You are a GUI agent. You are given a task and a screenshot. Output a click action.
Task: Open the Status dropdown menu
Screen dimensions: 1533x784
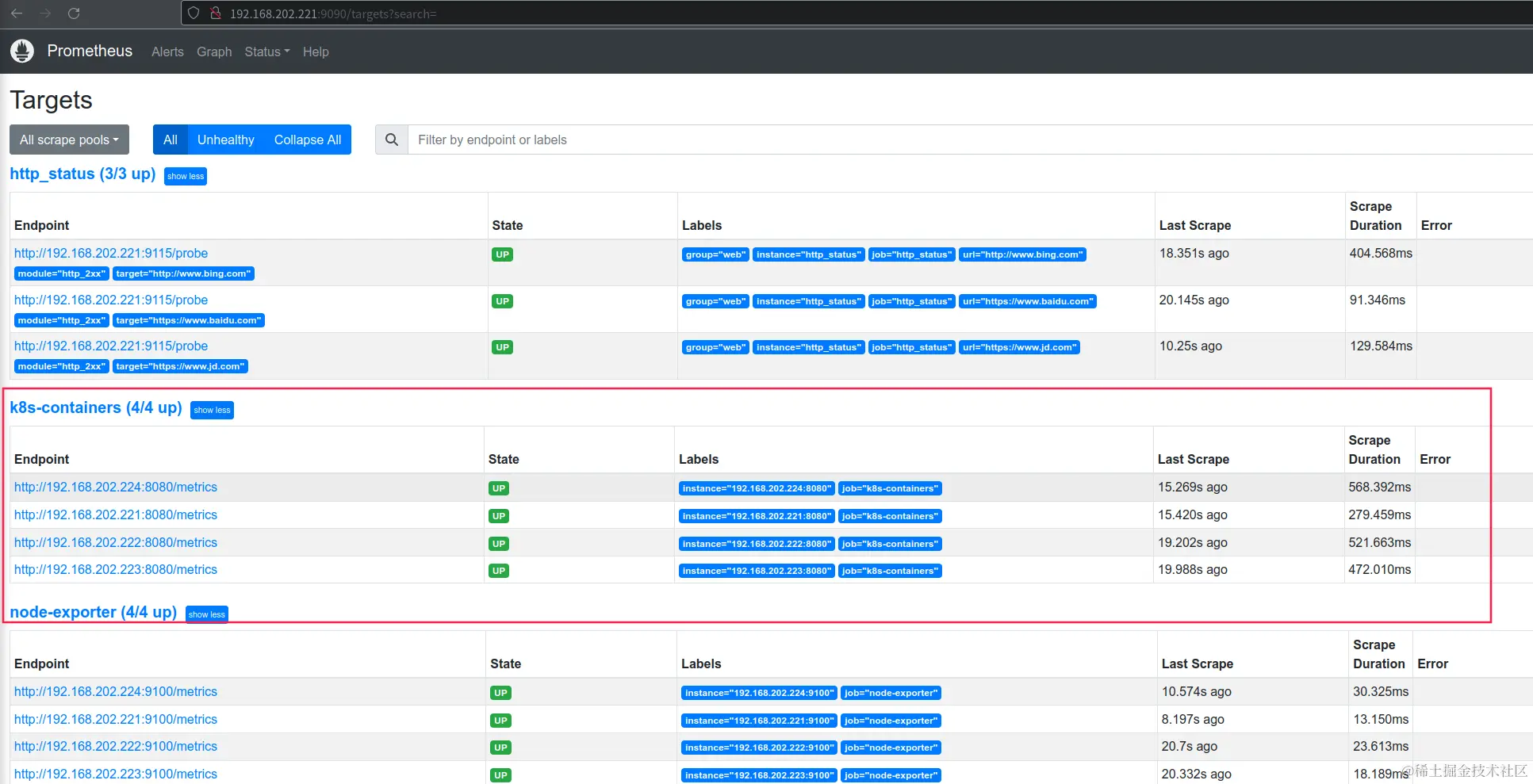click(267, 52)
